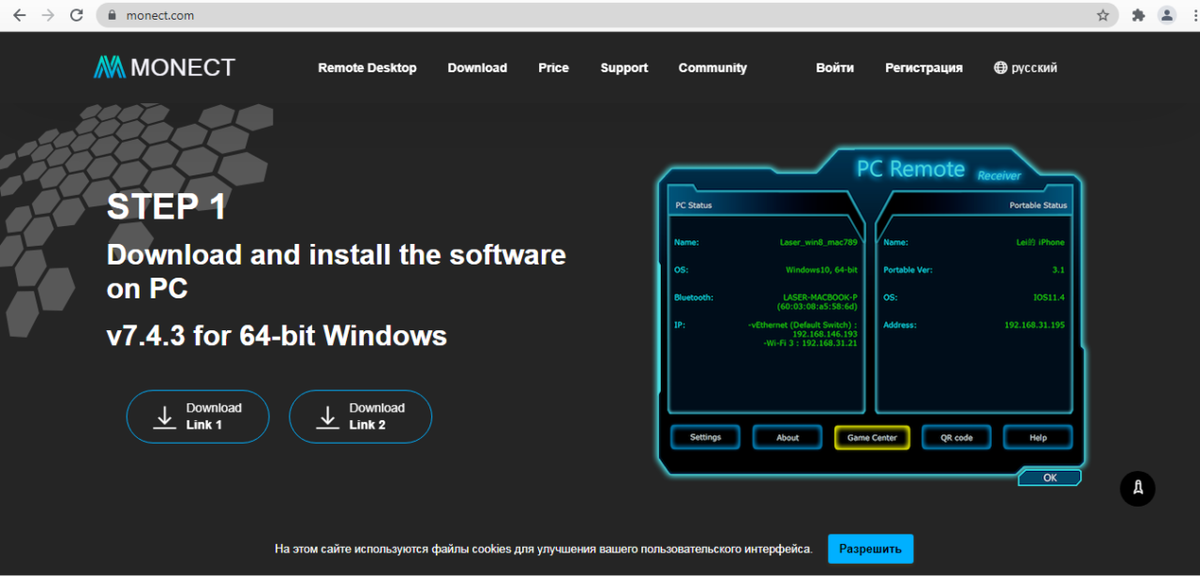This screenshot has height=576, width=1200.
Task: Click the Войти login link
Action: click(835, 68)
